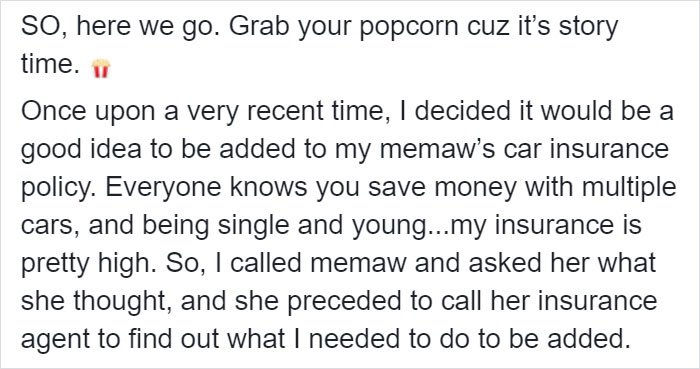This screenshot has width=700, height=369.
Task: Click the phrase "good idea"
Action: [x=81, y=150]
